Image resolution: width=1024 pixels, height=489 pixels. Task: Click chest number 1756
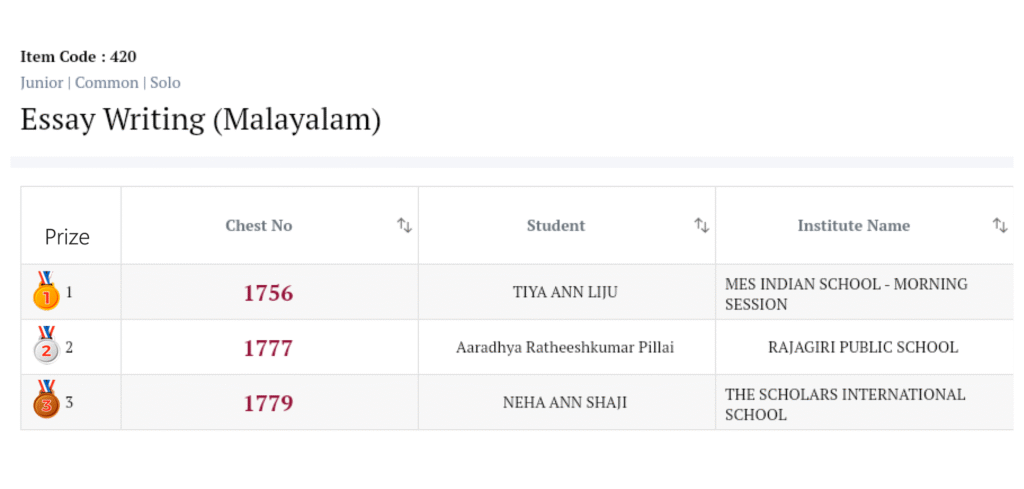pos(268,293)
